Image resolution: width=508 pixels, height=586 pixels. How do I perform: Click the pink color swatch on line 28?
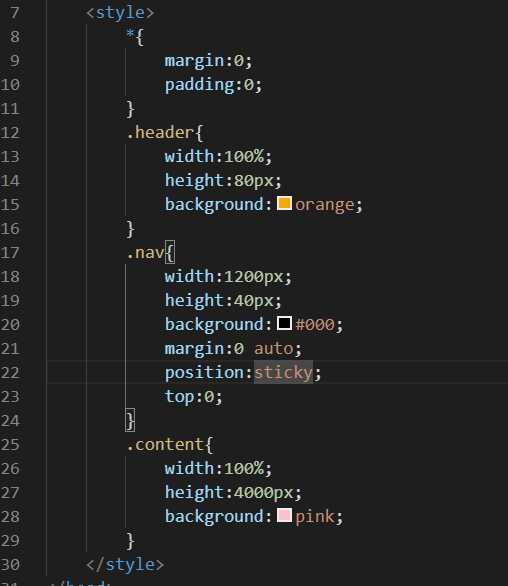pyautogui.click(x=284, y=515)
